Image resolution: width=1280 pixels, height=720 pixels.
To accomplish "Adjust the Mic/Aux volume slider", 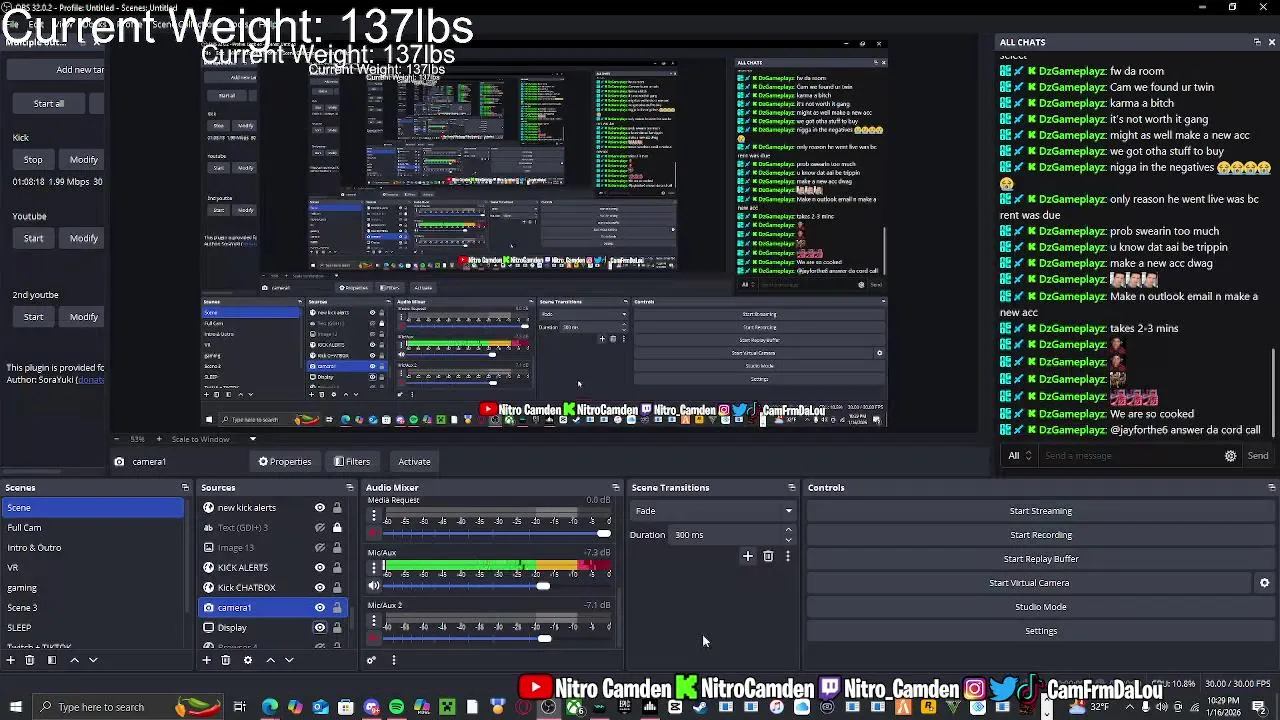I will pyautogui.click(x=543, y=586).
